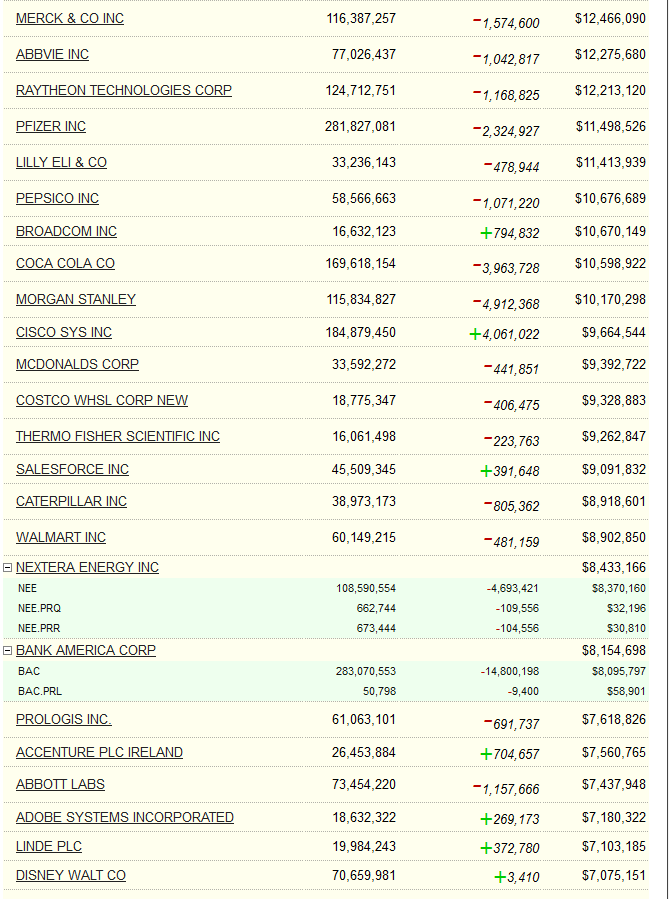Collapse the Bank America Corp group
This screenshot has height=899, width=669.
(x=7, y=651)
